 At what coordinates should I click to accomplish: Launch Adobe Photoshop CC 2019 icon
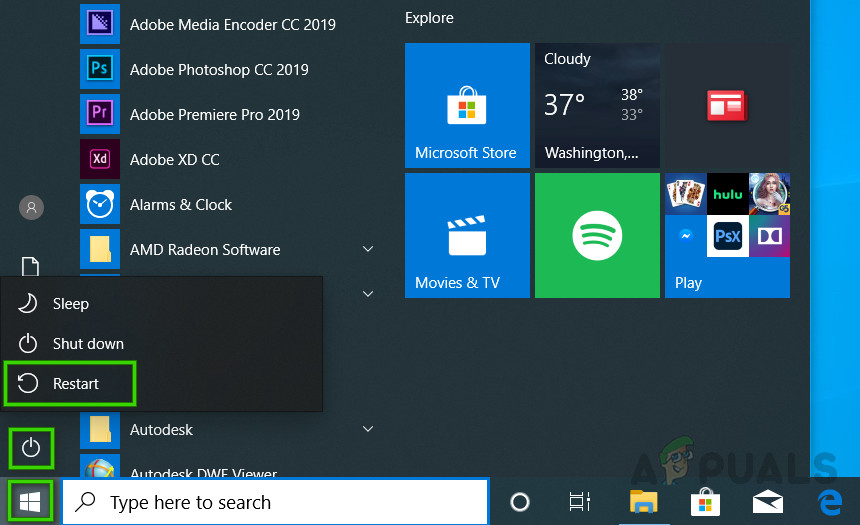tap(100, 69)
